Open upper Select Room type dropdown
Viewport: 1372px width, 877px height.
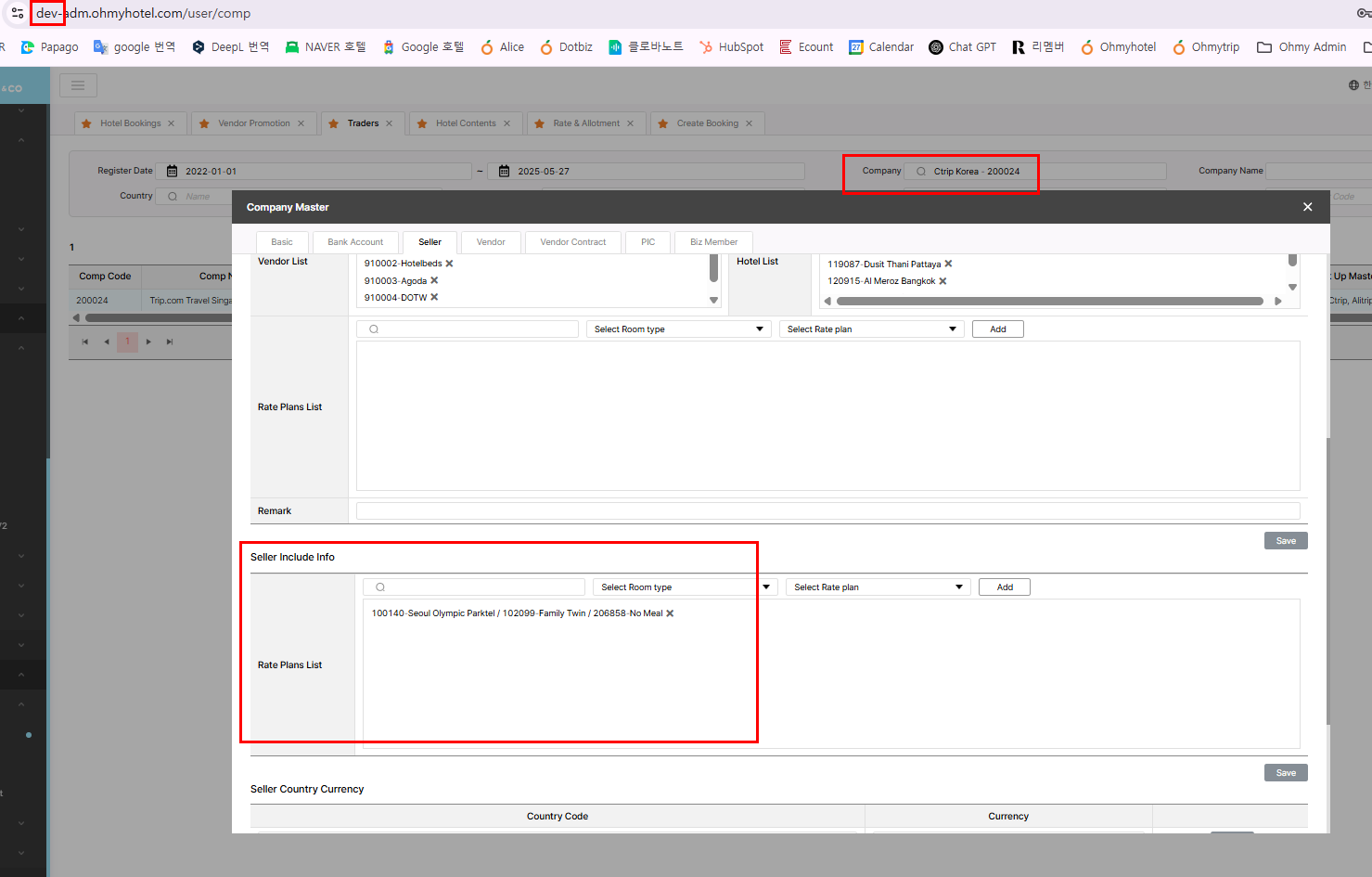click(678, 329)
